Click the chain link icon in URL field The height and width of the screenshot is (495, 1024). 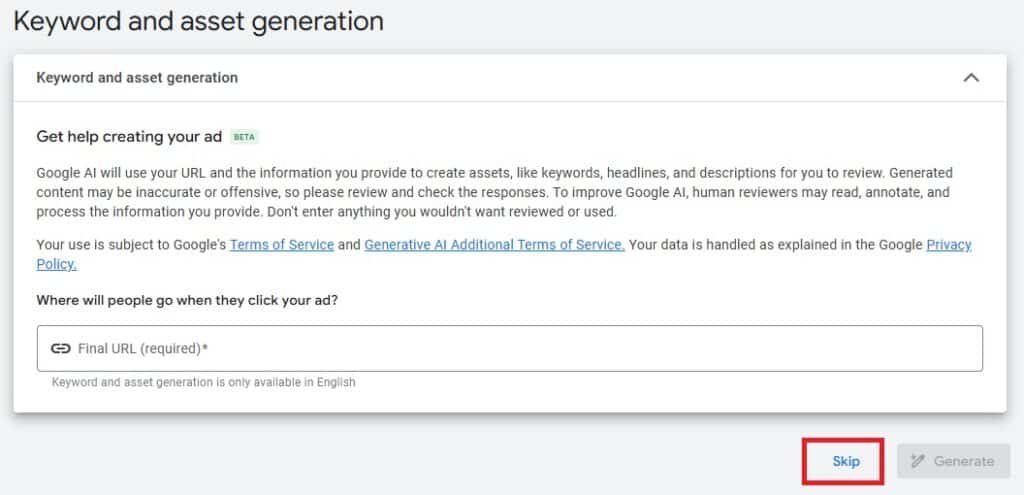pyautogui.click(x=60, y=348)
